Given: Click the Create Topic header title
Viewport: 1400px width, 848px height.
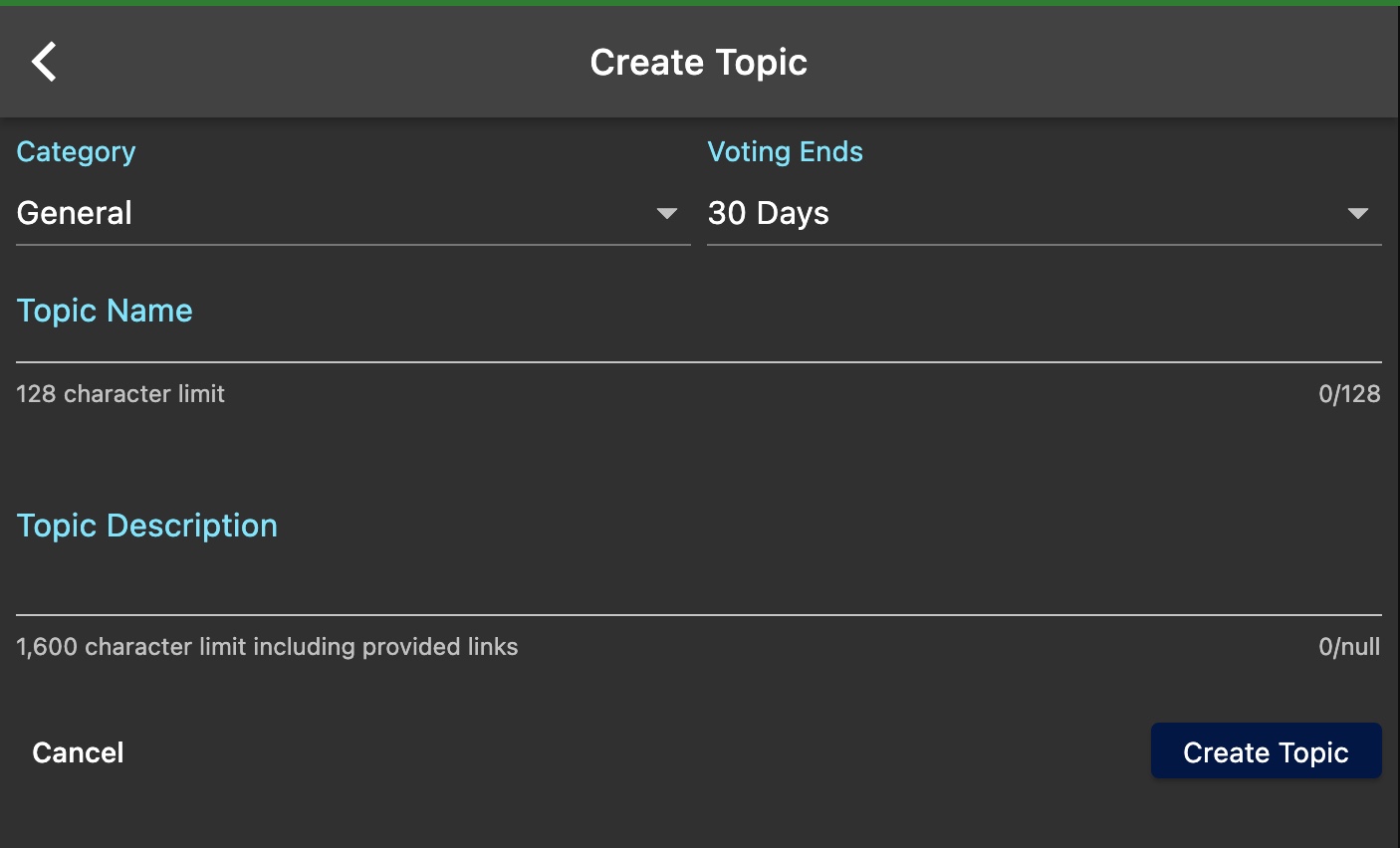Looking at the screenshot, I should tap(698, 62).
